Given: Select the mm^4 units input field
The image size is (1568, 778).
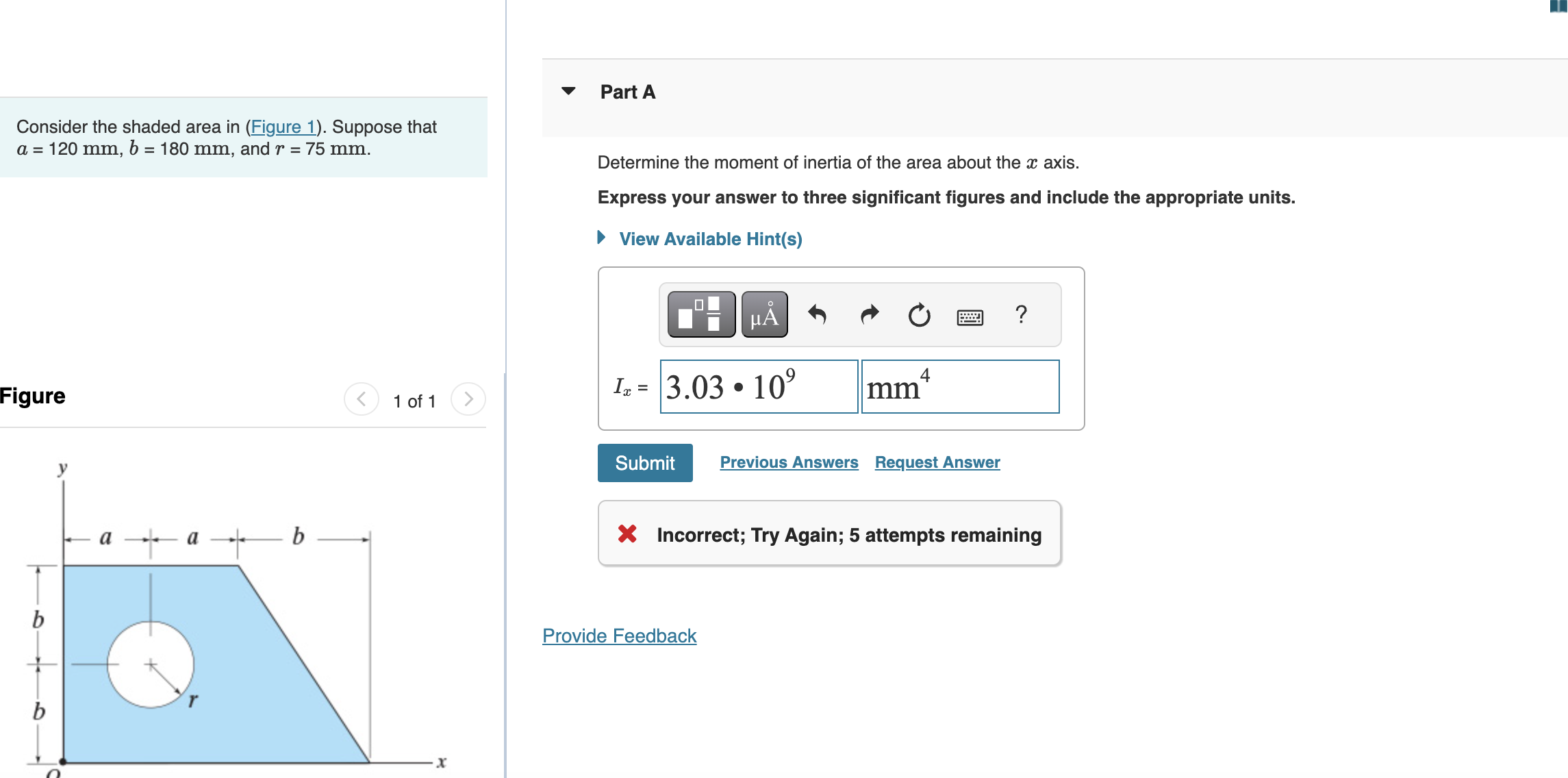Looking at the screenshot, I should 960,386.
